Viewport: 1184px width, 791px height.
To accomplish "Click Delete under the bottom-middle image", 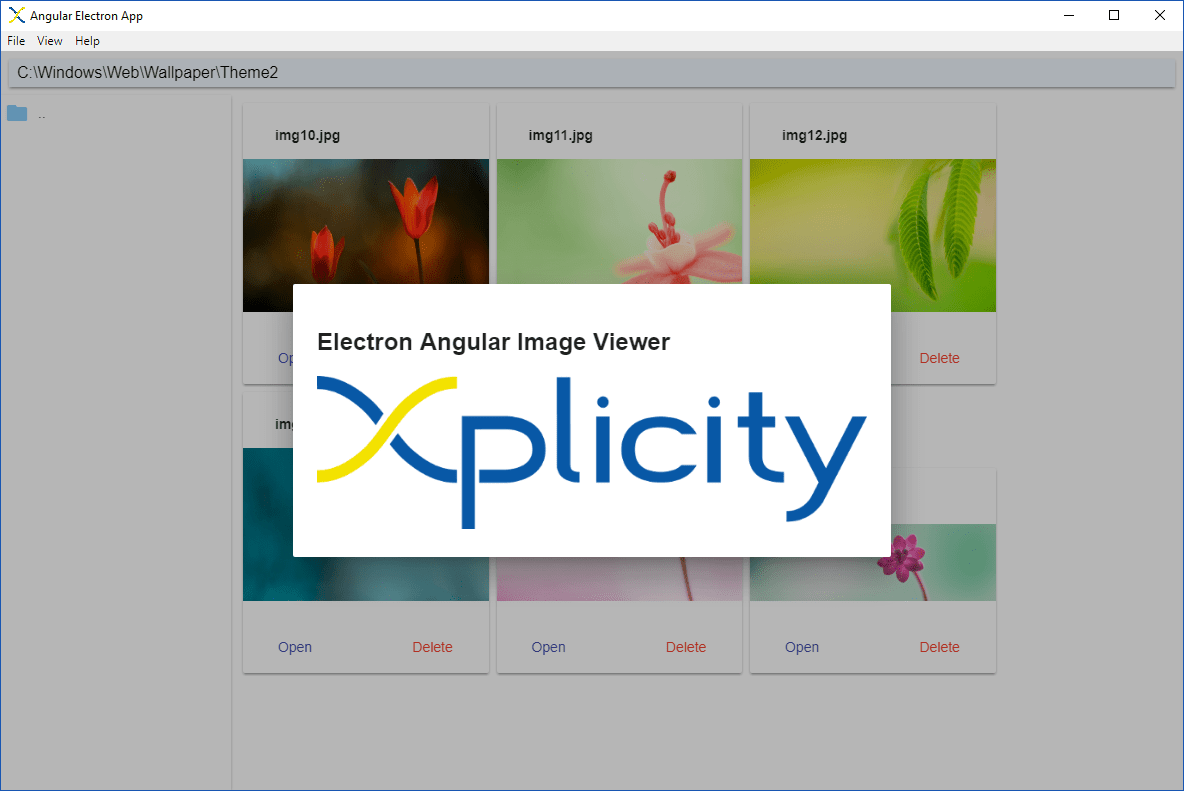I will [686, 647].
